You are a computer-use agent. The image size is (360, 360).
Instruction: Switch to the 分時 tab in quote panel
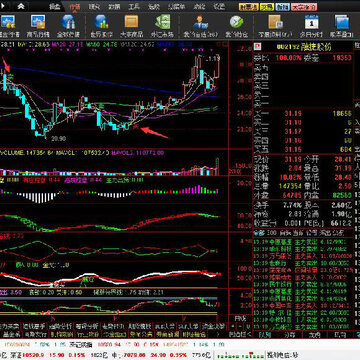pos(290,334)
